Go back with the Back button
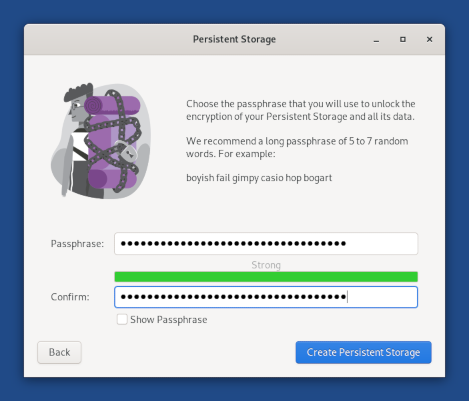Image resolution: width=469 pixels, height=401 pixels. pos(59,352)
